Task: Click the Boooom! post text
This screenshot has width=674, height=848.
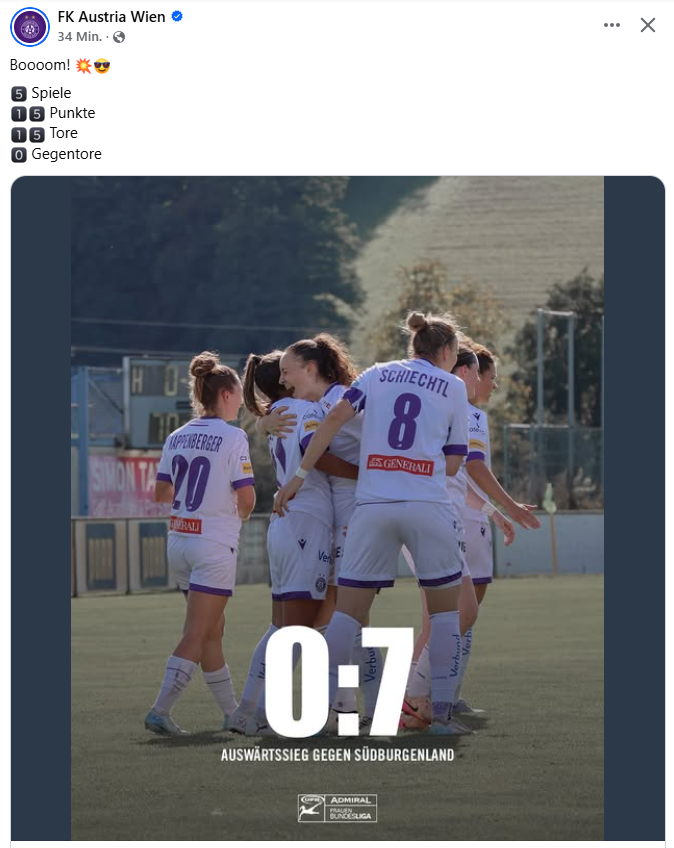Action: (x=40, y=65)
